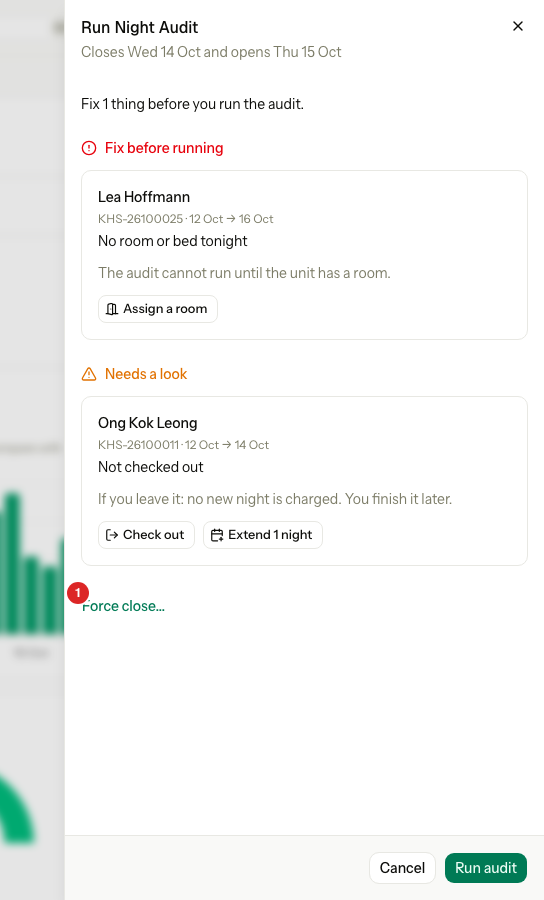This screenshot has width=544, height=900.
Task: Assign a room to Lea Hoffmann
Action: tap(158, 309)
